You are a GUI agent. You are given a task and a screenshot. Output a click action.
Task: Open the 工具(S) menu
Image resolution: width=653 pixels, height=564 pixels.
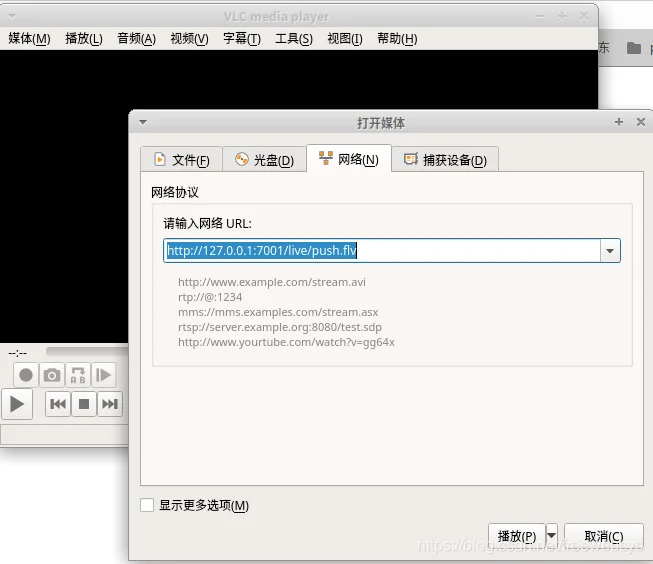[294, 39]
